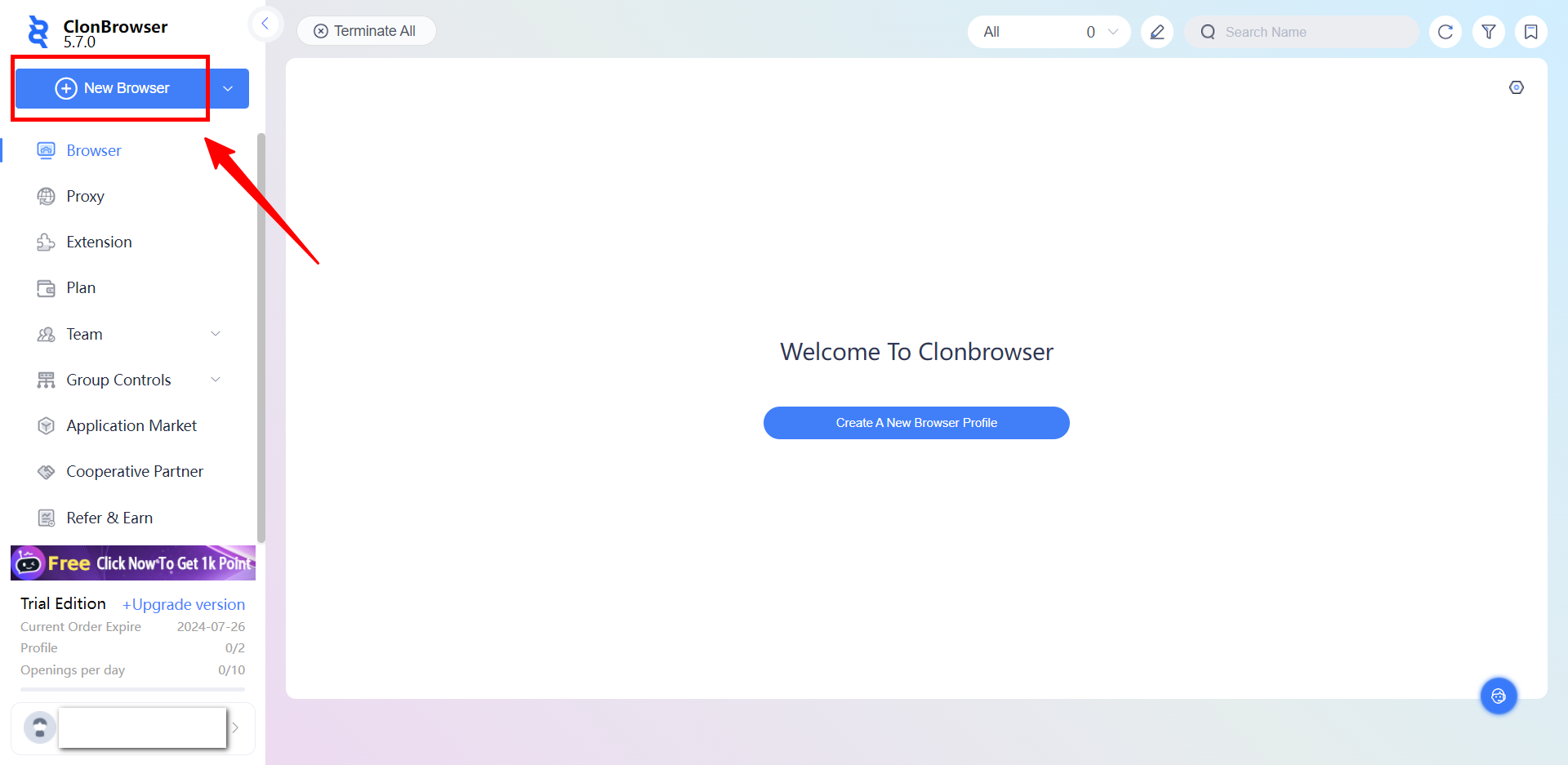Click the version number 5.7.0
This screenshot has height=765, width=1568.
click(79, 42)
